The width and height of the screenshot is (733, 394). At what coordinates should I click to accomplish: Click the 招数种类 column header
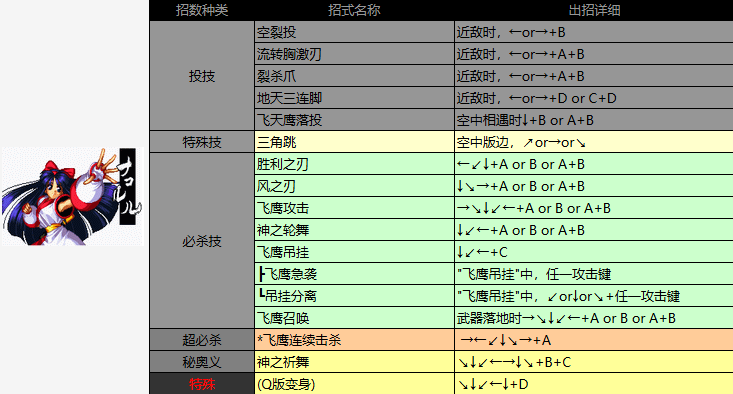(x=202, y=10)
